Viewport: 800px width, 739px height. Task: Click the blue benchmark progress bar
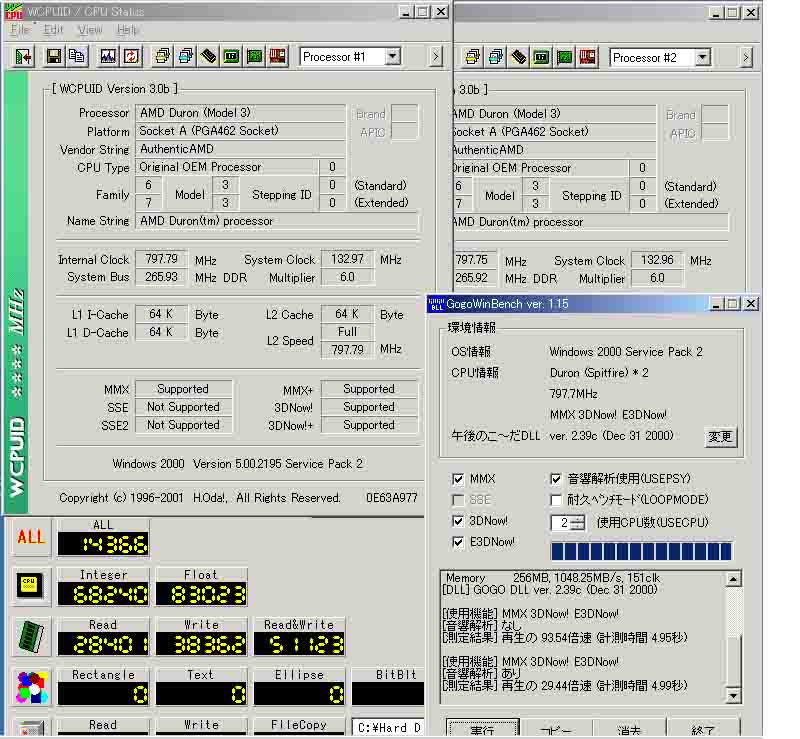click(x=641, y=552)
